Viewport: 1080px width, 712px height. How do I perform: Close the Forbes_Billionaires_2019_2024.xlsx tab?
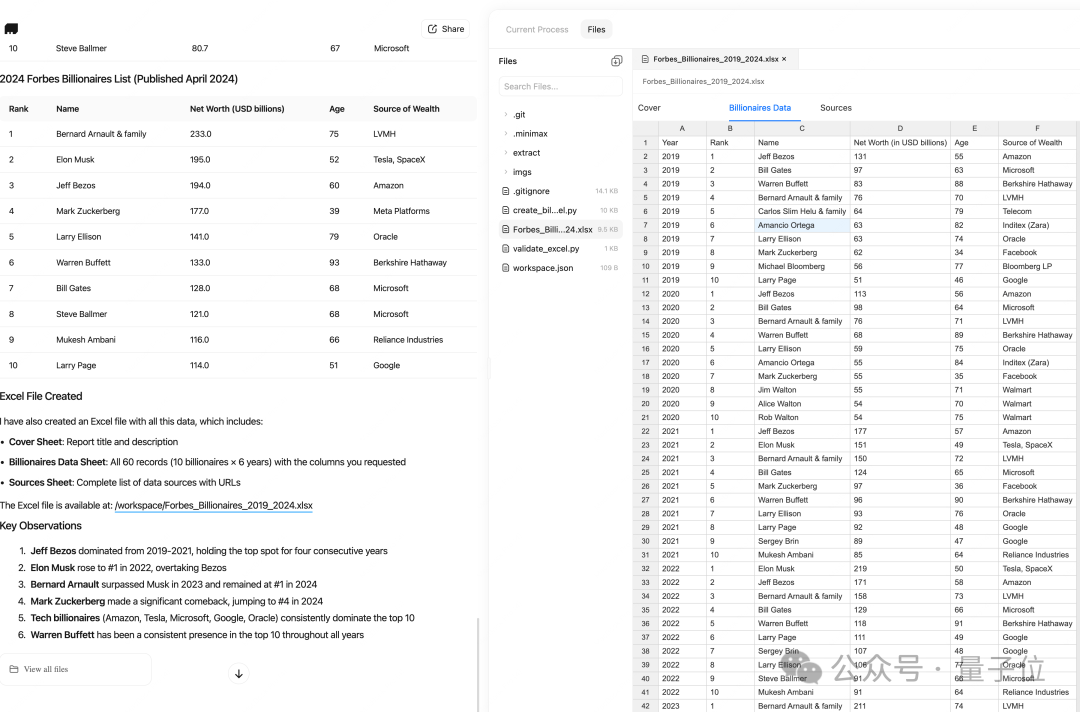pos(784,59)
